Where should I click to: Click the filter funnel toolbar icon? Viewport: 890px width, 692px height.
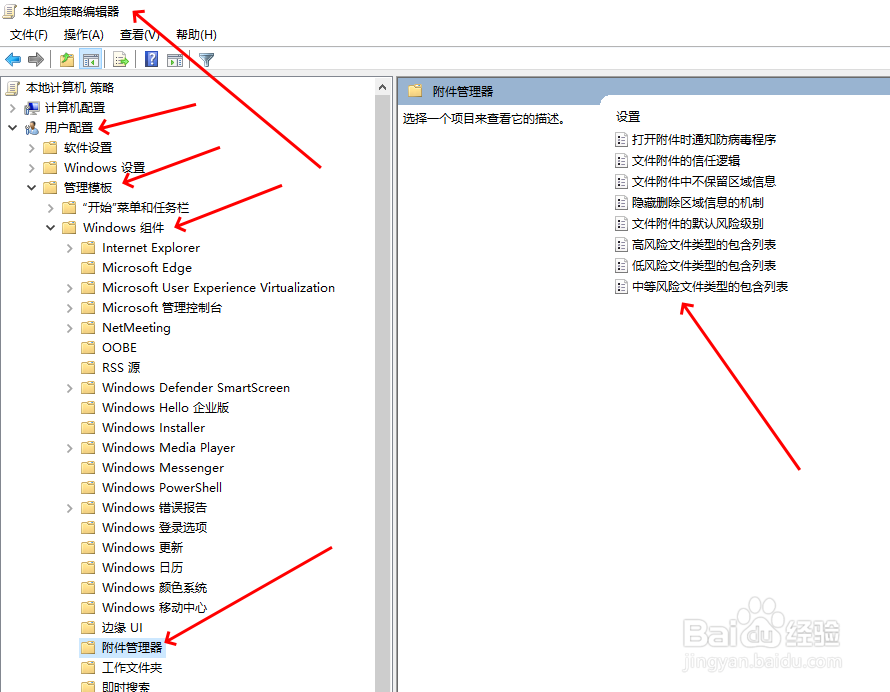(x=205, y=59)
